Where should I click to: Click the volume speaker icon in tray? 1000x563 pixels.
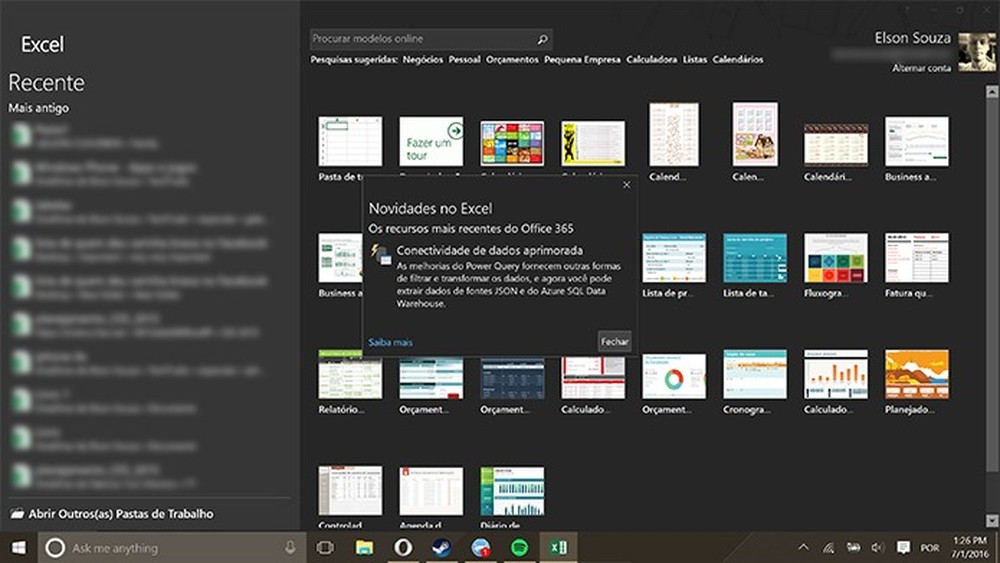click(878, 548)
